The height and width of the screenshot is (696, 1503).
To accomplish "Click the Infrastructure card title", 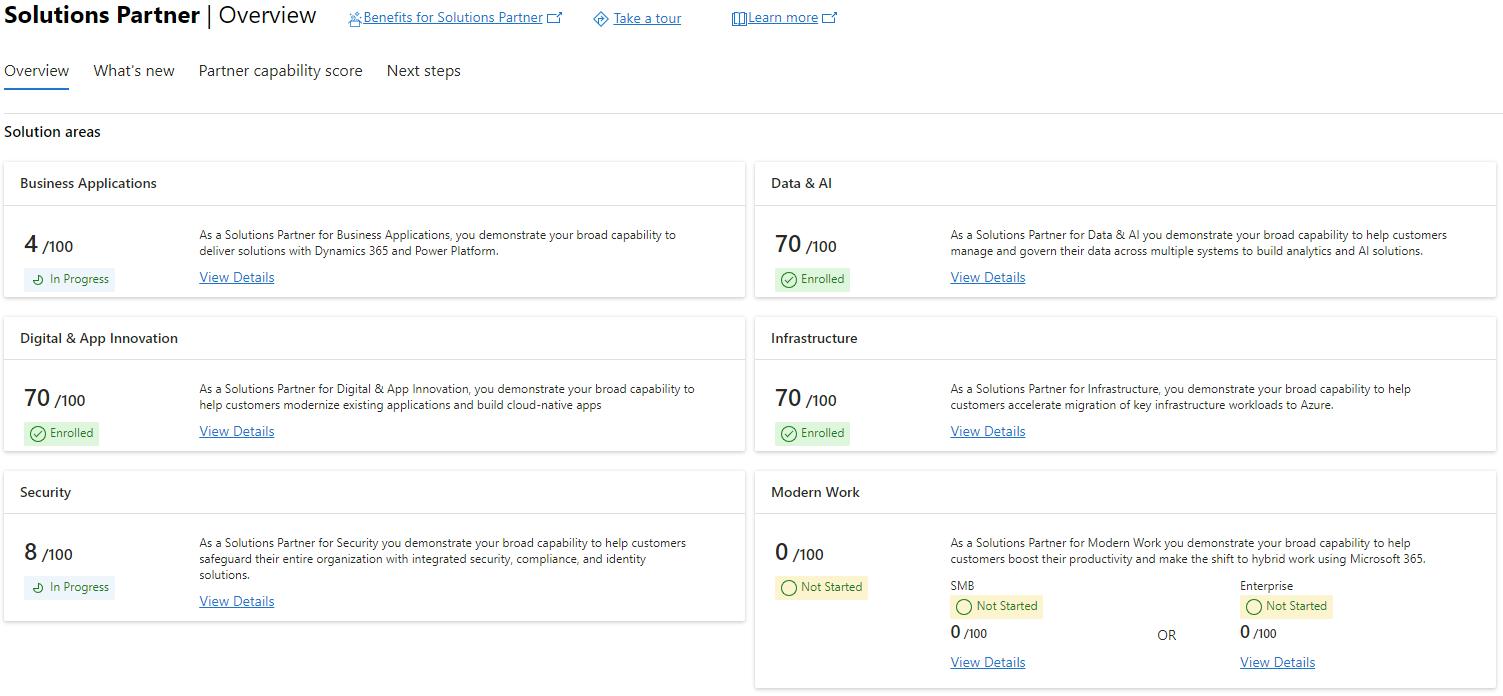I will (x=814, y=339).
